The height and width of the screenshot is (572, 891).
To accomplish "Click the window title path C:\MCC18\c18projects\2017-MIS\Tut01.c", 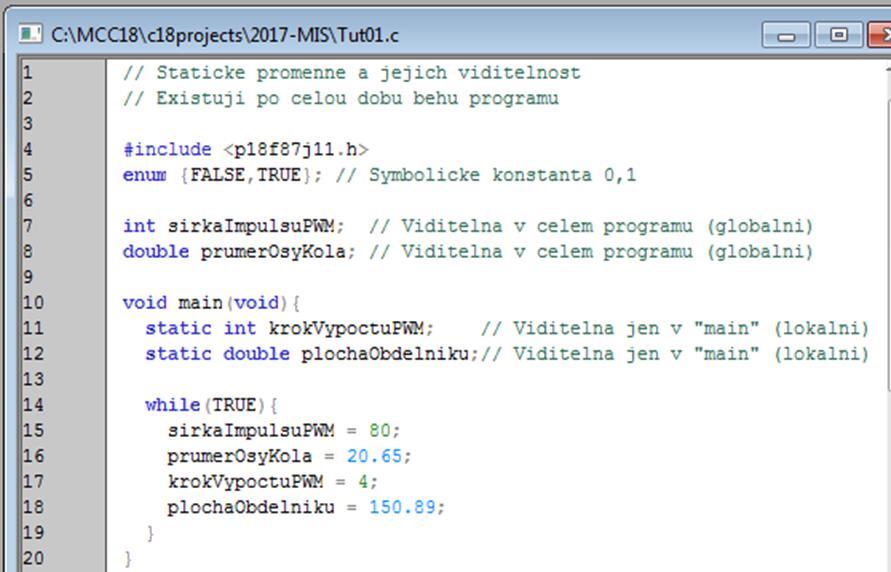I will pos(225,35).
